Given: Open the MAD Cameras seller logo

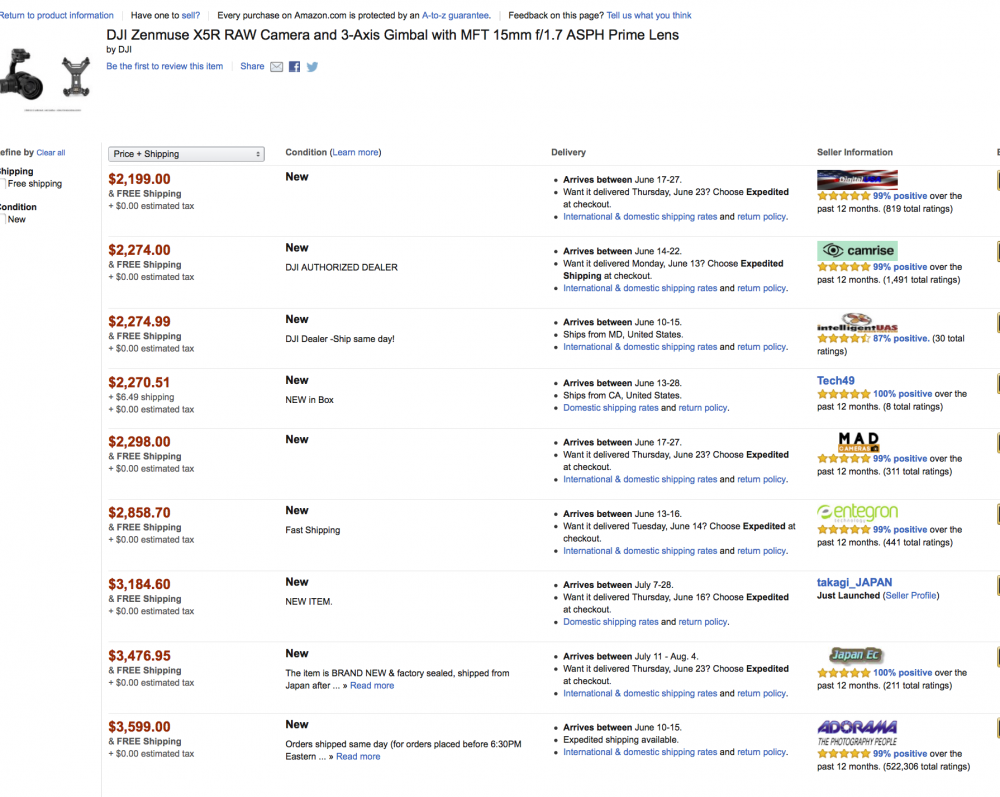Looking at the screenshot, I should [858, 441].
